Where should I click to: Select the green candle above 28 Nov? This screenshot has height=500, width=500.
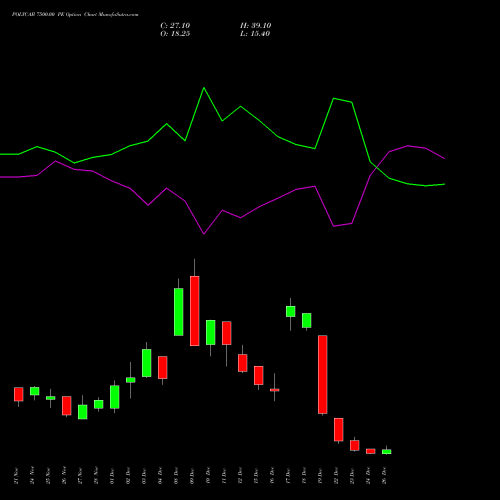click(x=99, y=404)
